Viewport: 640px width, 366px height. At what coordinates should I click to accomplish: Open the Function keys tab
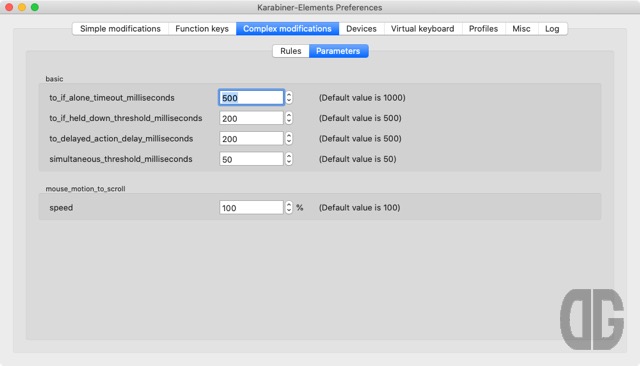[x=202, y=29]
